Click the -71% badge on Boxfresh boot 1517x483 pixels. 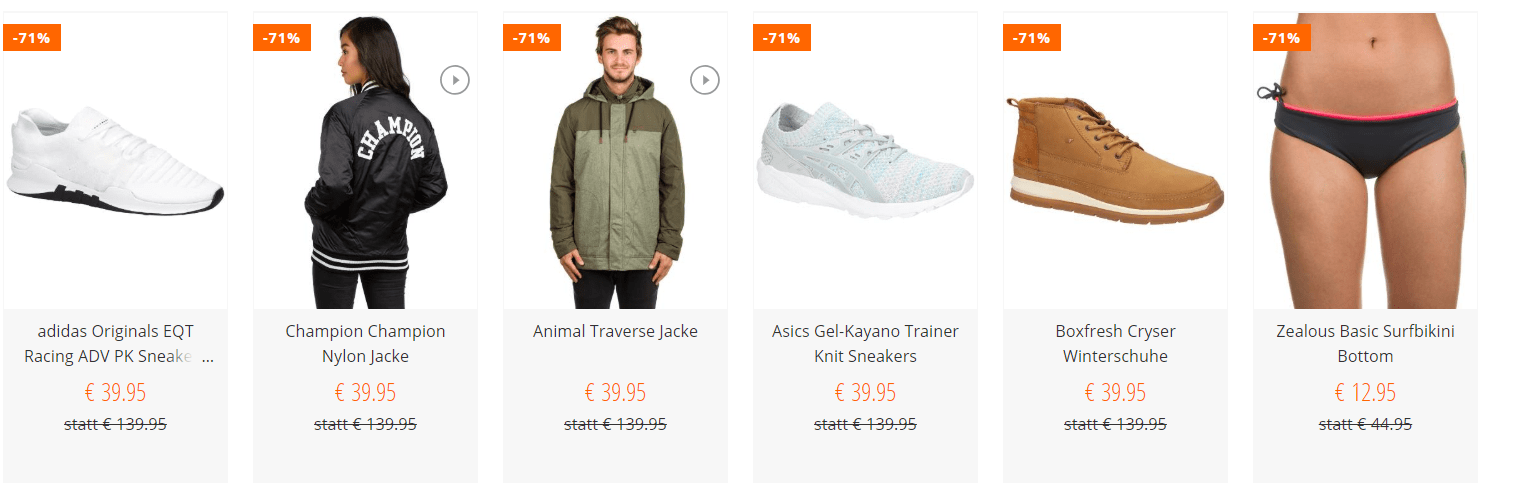pyautogui.click(x=1031, y=38)
